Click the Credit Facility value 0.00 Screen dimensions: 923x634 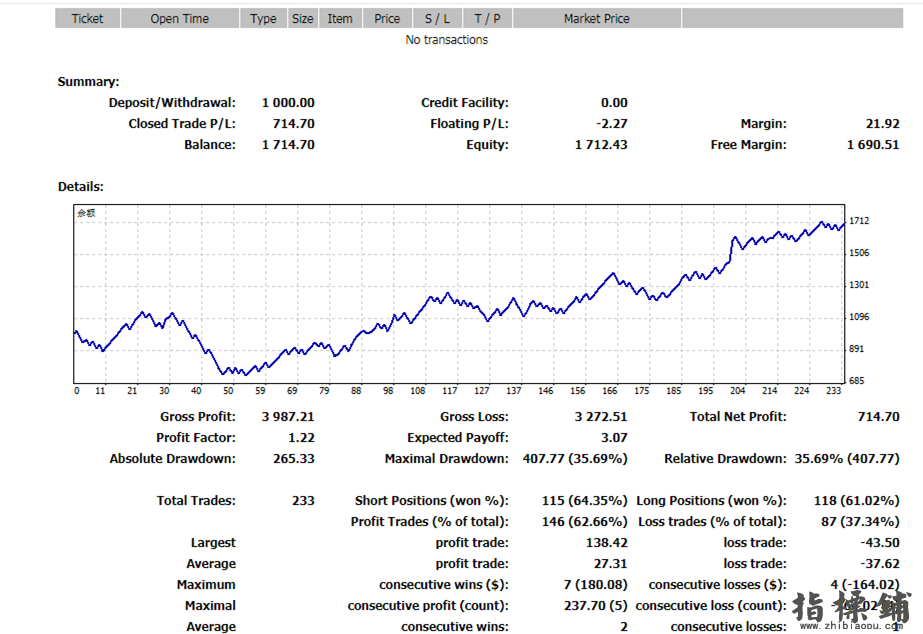point(614,102)
